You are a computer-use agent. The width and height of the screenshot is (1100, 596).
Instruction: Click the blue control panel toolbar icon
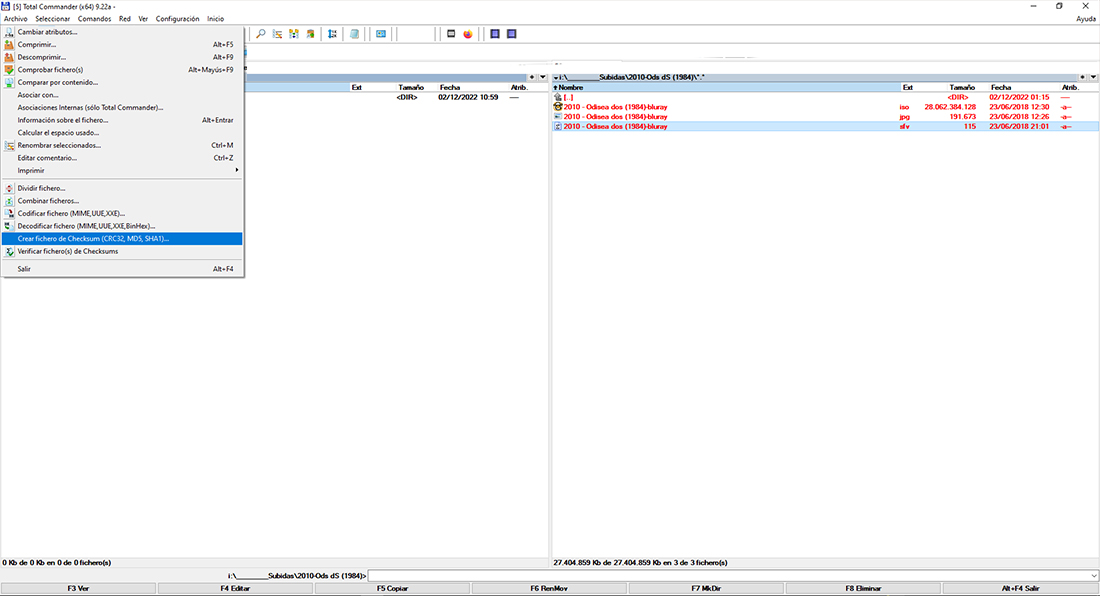click(x=380, y=34)
